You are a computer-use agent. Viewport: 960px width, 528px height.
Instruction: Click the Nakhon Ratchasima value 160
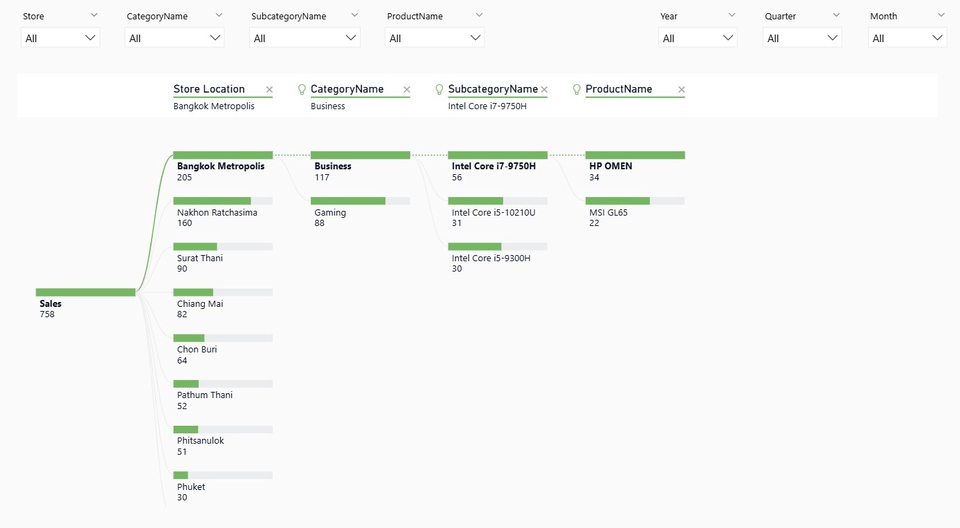point(184,223)
